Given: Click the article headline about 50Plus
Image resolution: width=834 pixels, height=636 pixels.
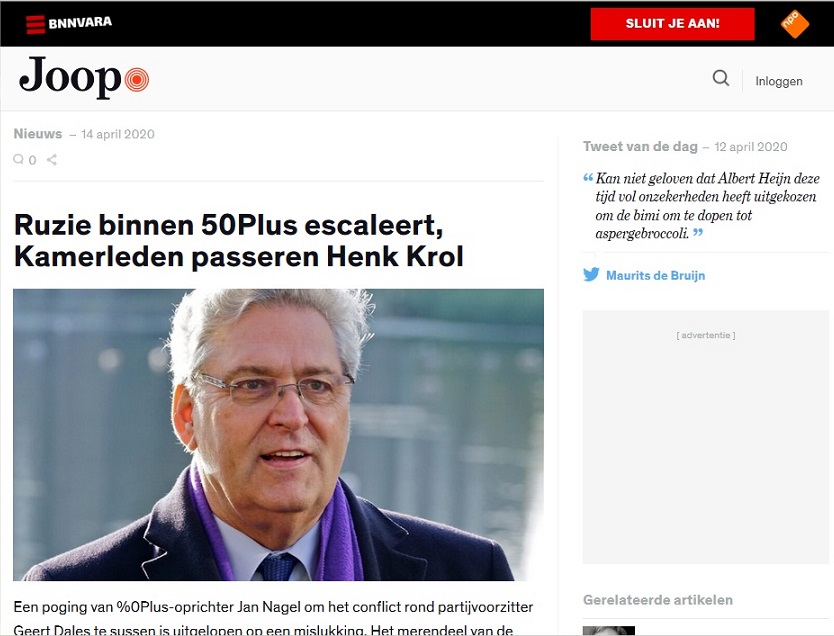Looking at the screenshot, I should (x=238, y=240).
